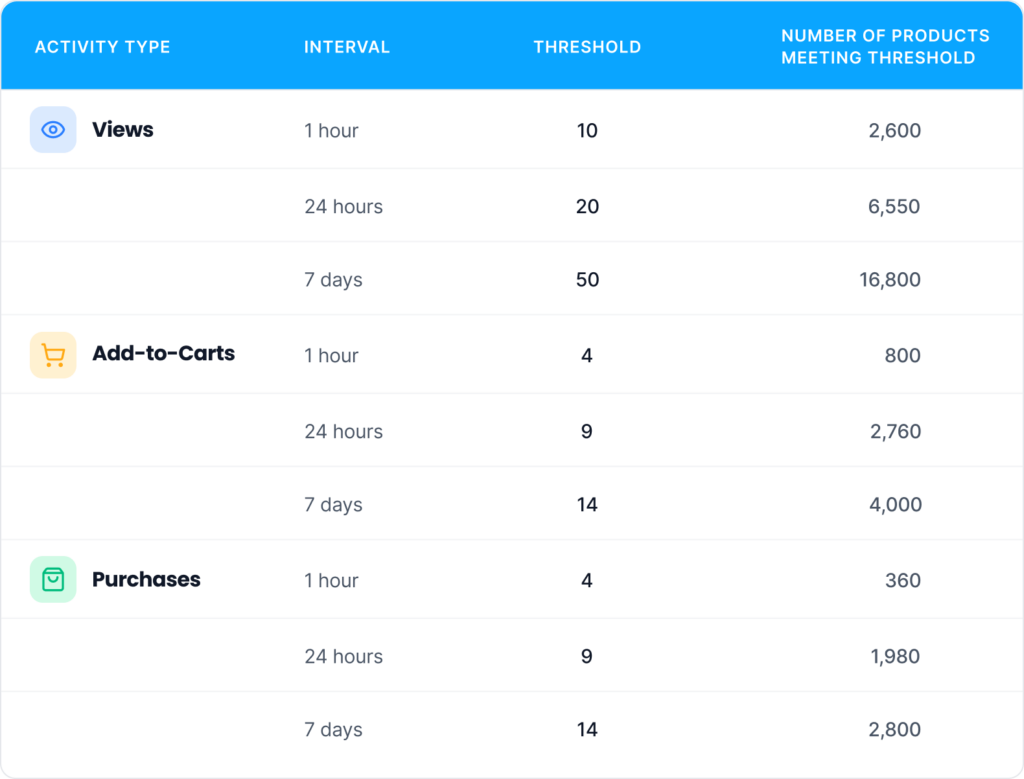1024x779 pixels.
Task: Click the Threshold column header
Action: [x=587, y=47]
